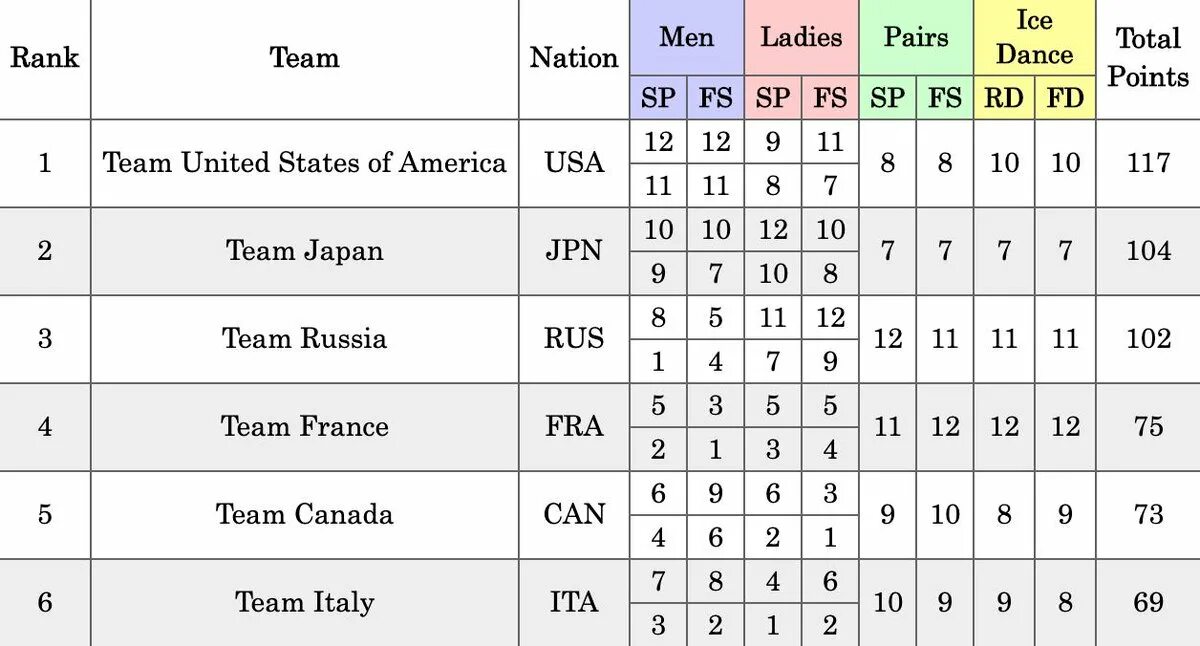This screenshot has width=1200, height=646.
Task: Open Team United States of America
Action: [305, 162]
